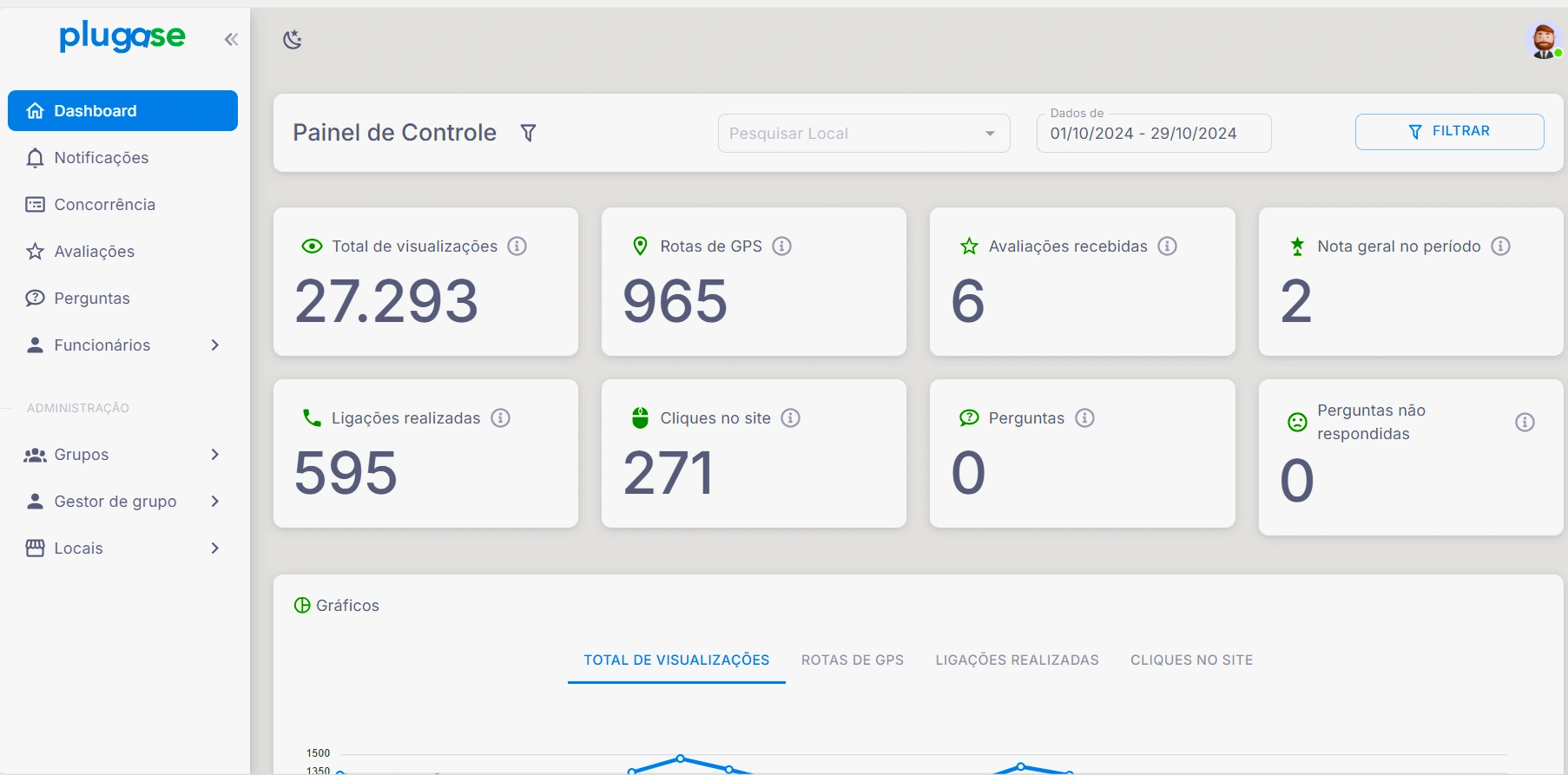Screen dimensions: 1568x775
Task: Toggle dark mode moon icon
Action: tap(293, 39)
